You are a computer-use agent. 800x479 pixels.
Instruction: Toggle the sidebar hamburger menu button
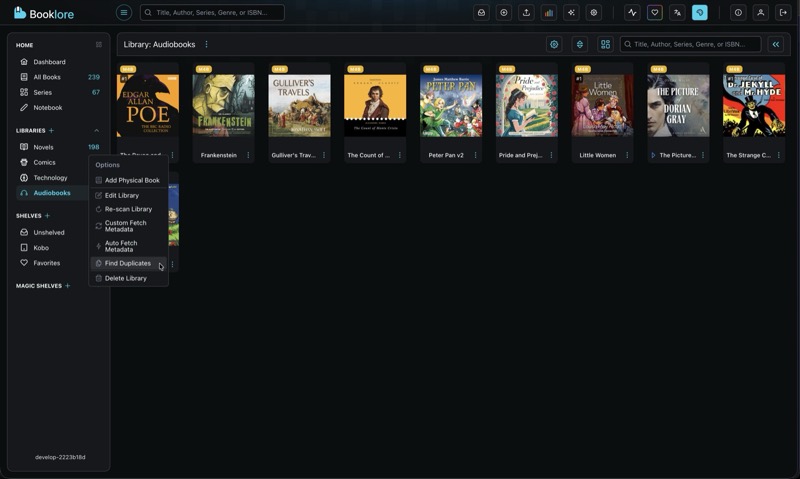tap(123, 12)
